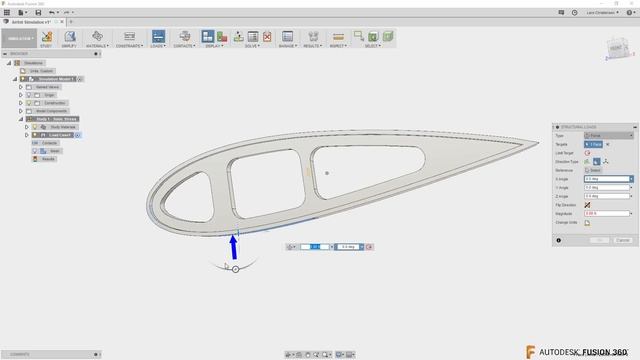Open the Display menu
Image resolution: width=640 pixels, height=360 pixels.
214,46
